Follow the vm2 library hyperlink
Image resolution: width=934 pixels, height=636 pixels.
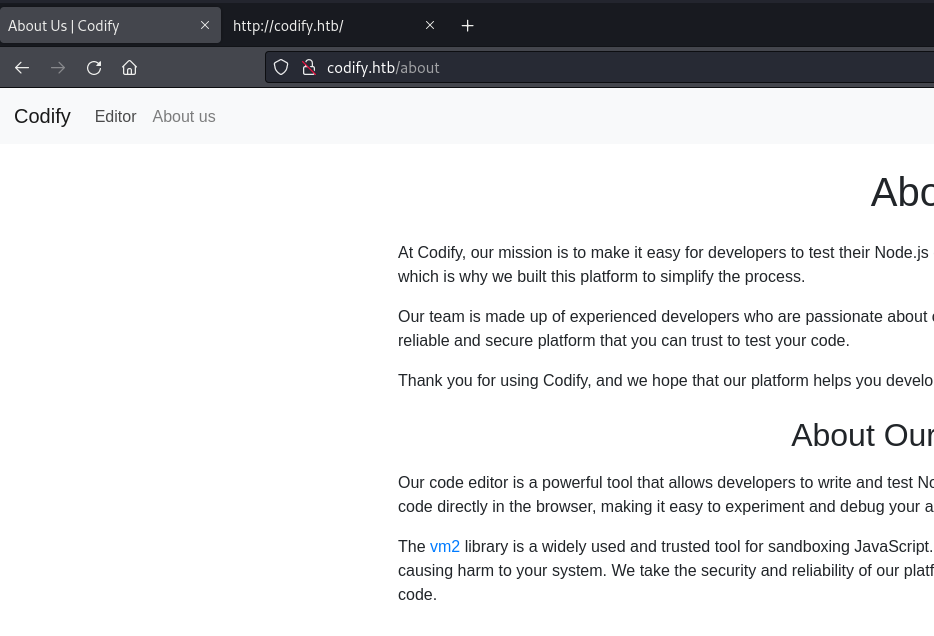[445, 546]
